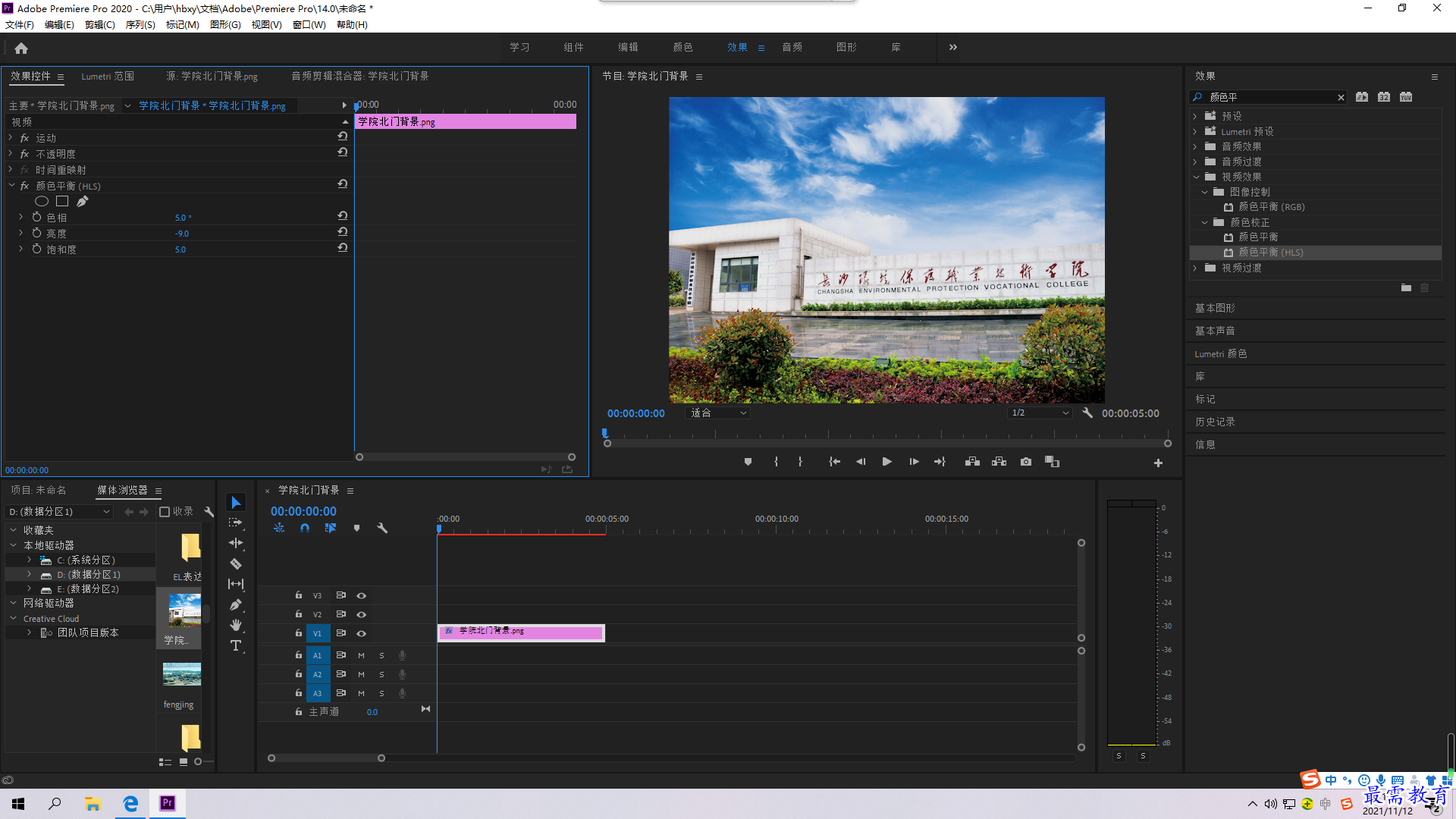The width and height of the screenshot is (1456, 819).
Task: Reset the 色相 parameter
Action: point(343,216)
